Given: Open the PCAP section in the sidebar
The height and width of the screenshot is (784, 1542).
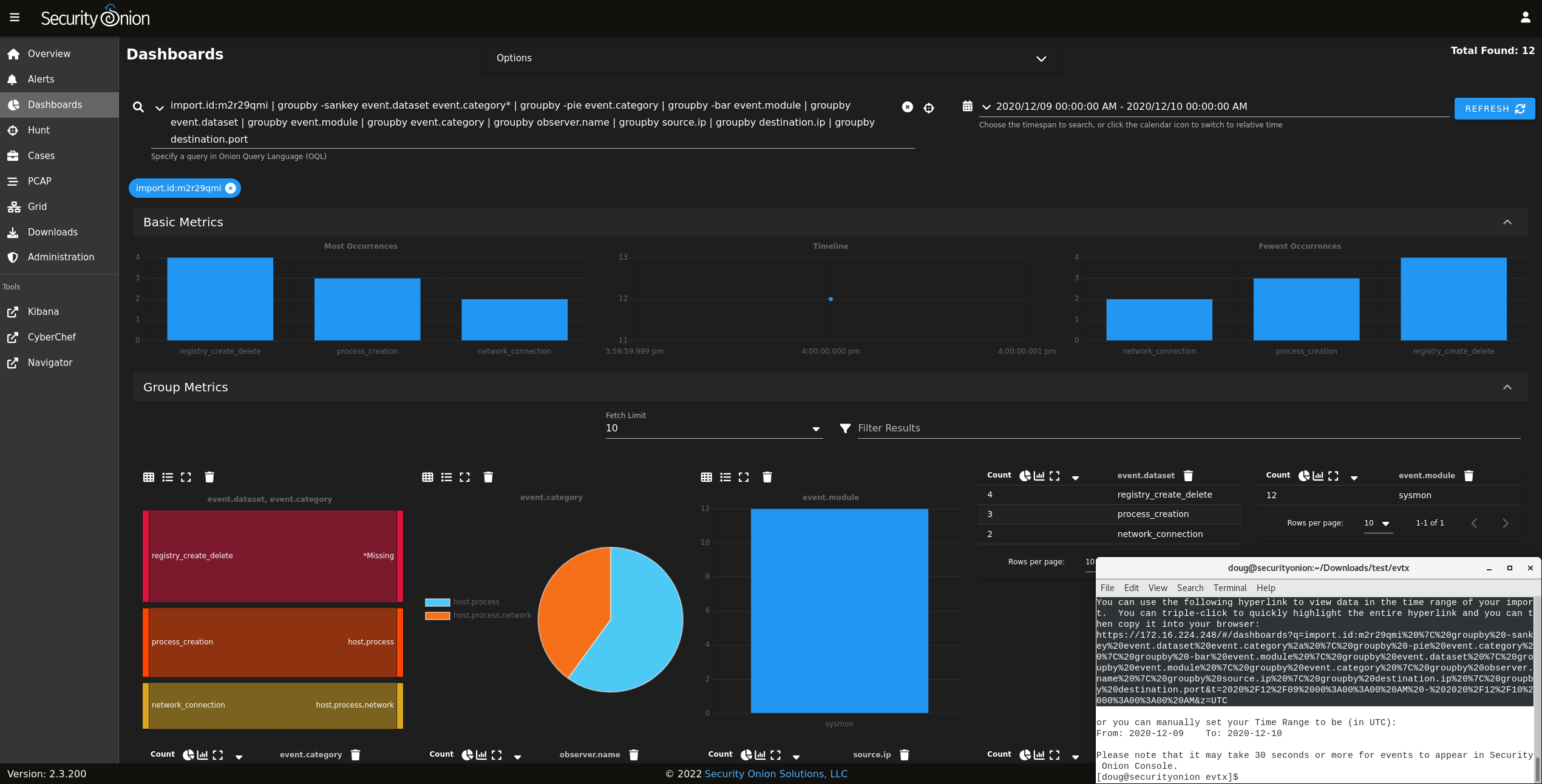Looking at the screenshot, I should 40,181.
